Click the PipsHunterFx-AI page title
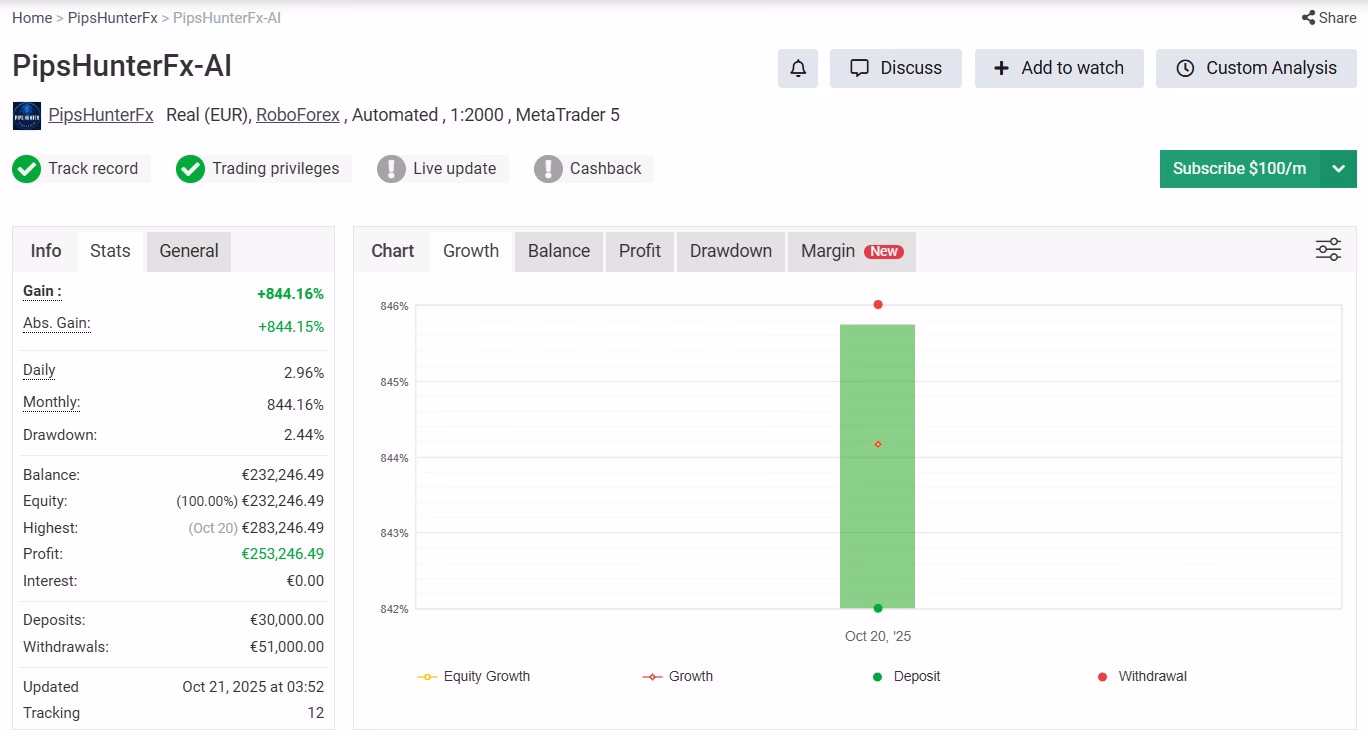This screenshot has width=1368, height=736. pyautogui.click(x=122, y=66)
